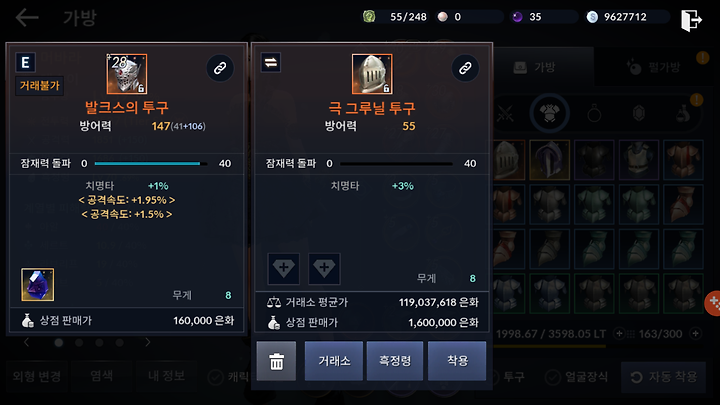Open the 거래소 marketplace button
Image resolution: width=720 pixels, height=405 pixels.
(334, 361)
